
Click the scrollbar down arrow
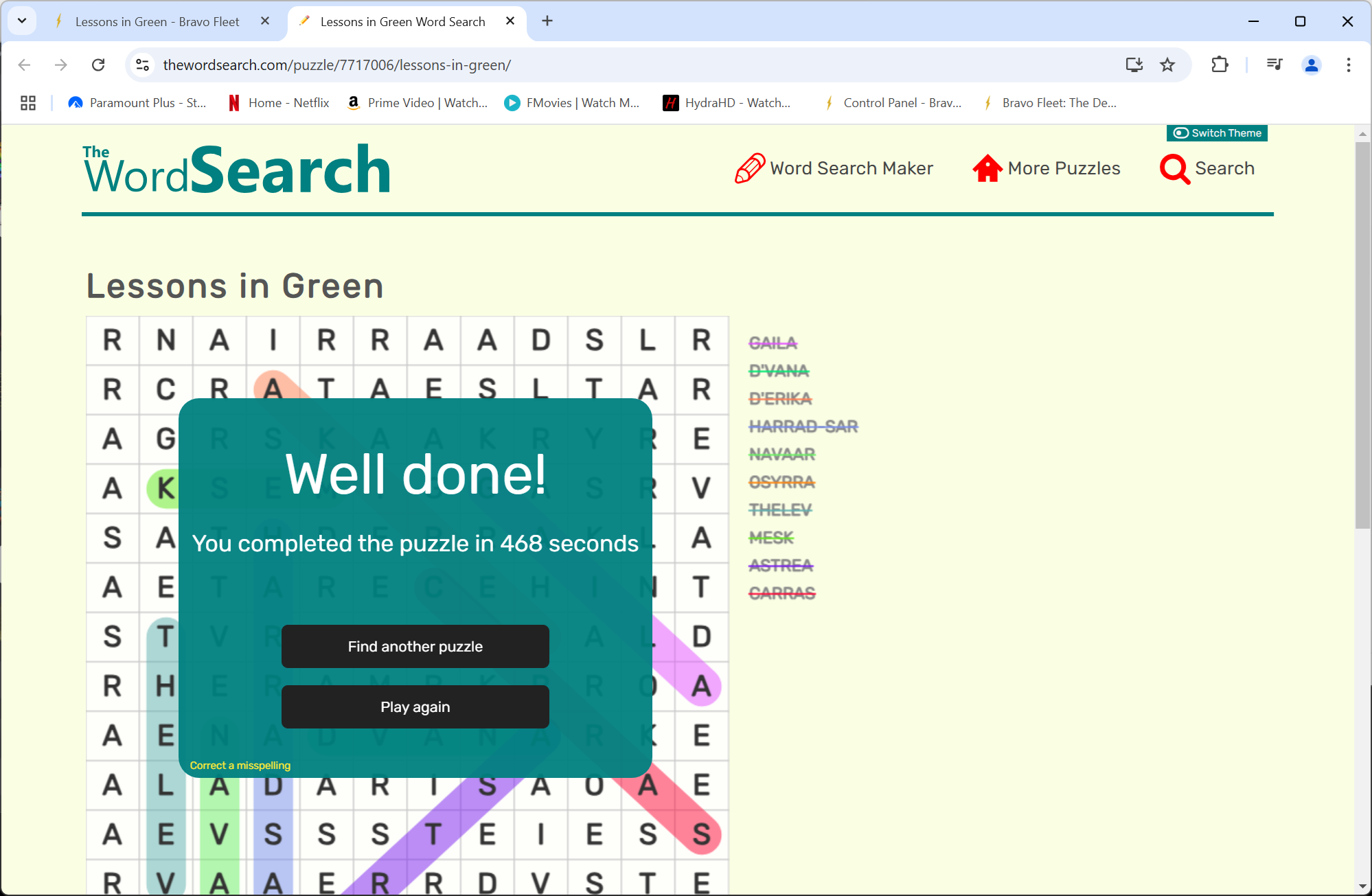pos(1362,886)
